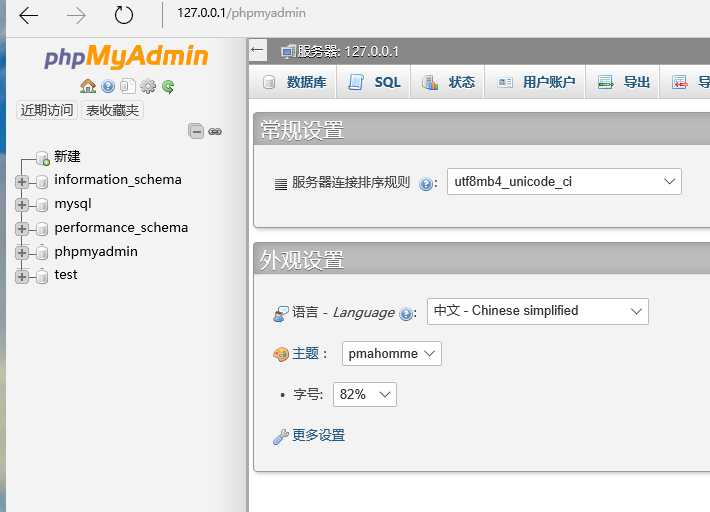The height and width of the screenshot is (512, 710).
Task: Click the server icon in breadcrumb bar
Action: click(288, 52)
